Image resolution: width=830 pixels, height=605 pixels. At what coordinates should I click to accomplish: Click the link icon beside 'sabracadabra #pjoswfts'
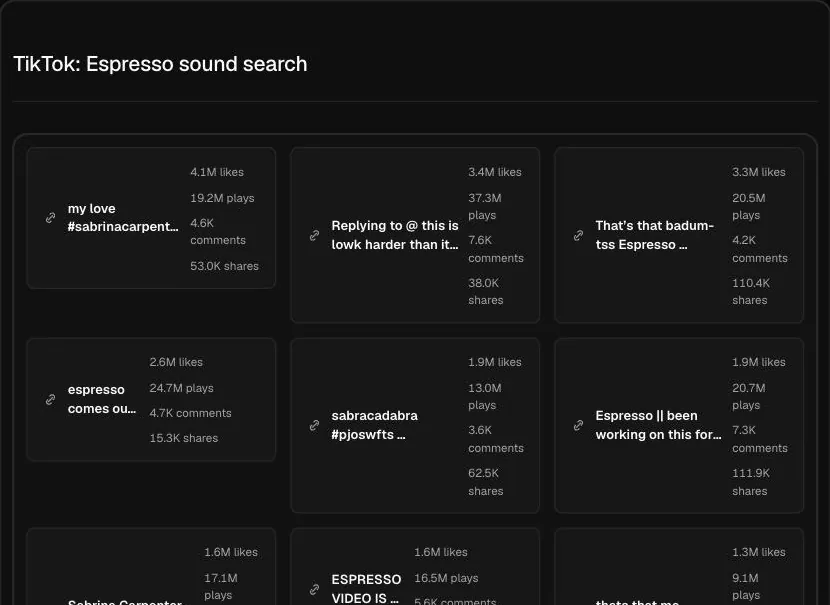click(x=314, y=425)
